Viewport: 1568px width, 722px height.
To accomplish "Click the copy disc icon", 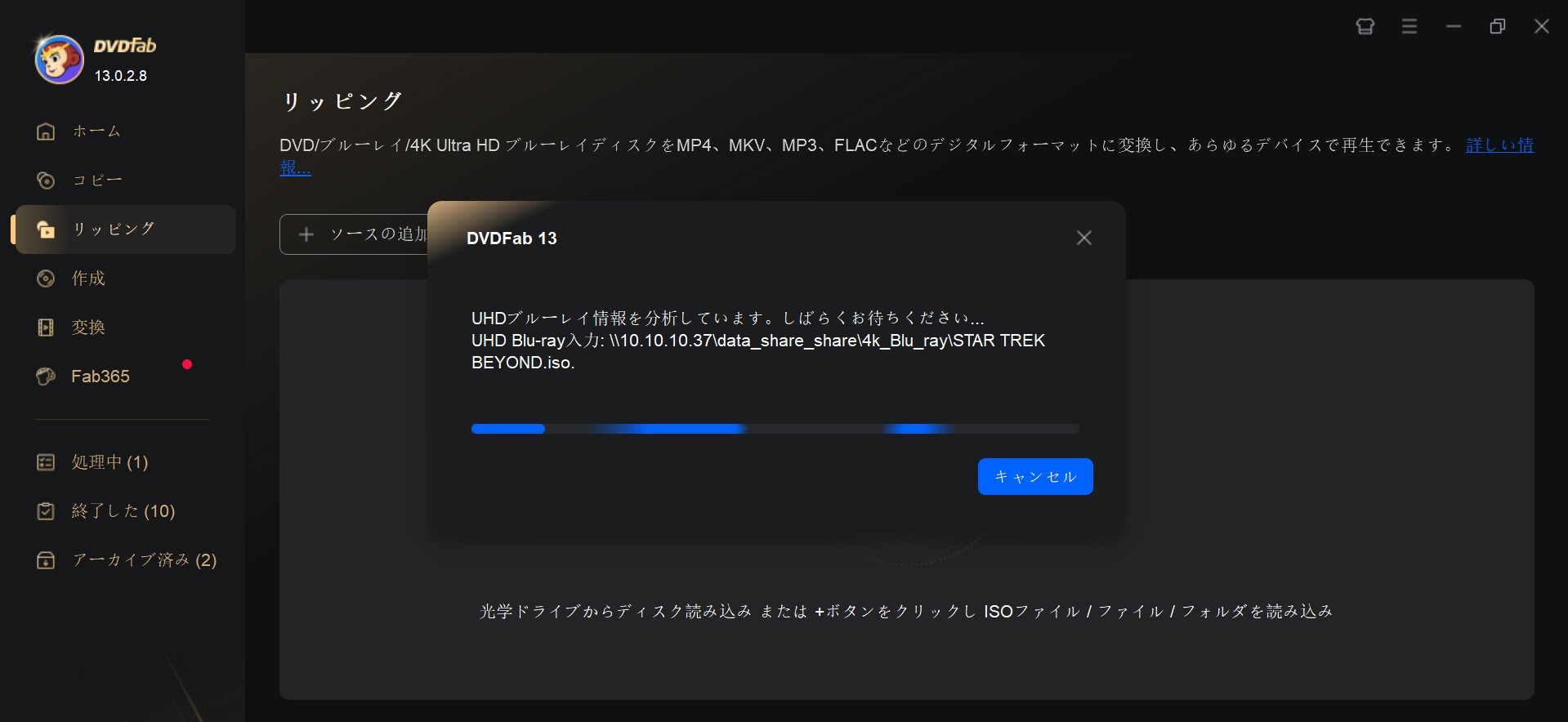I will tap(46, 180).
